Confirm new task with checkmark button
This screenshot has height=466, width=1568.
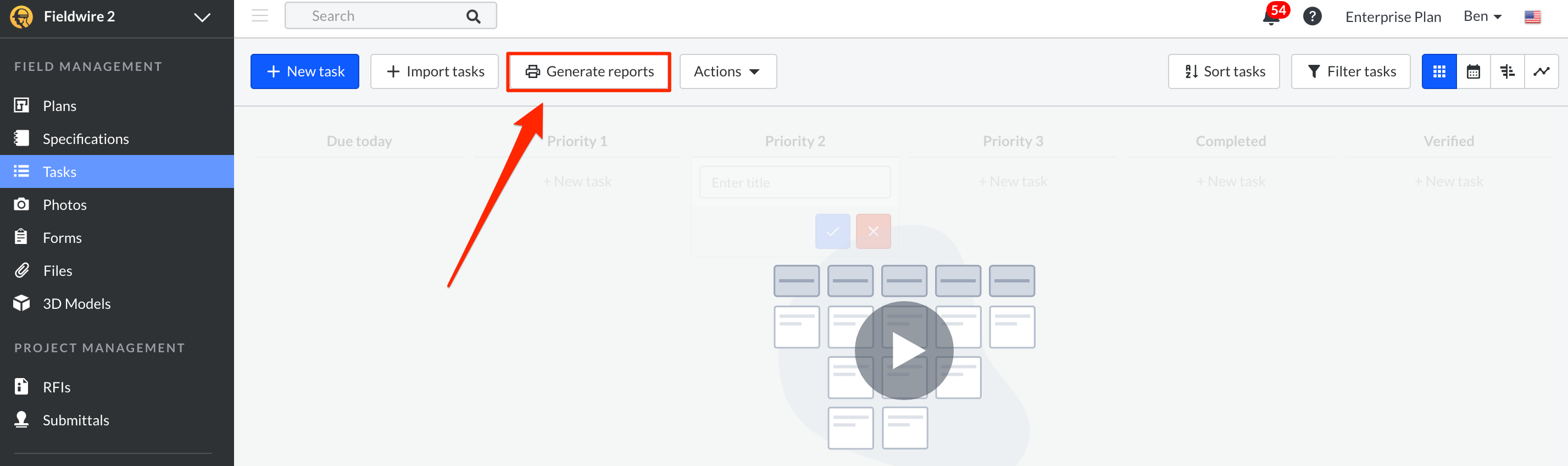click(832, 231)
